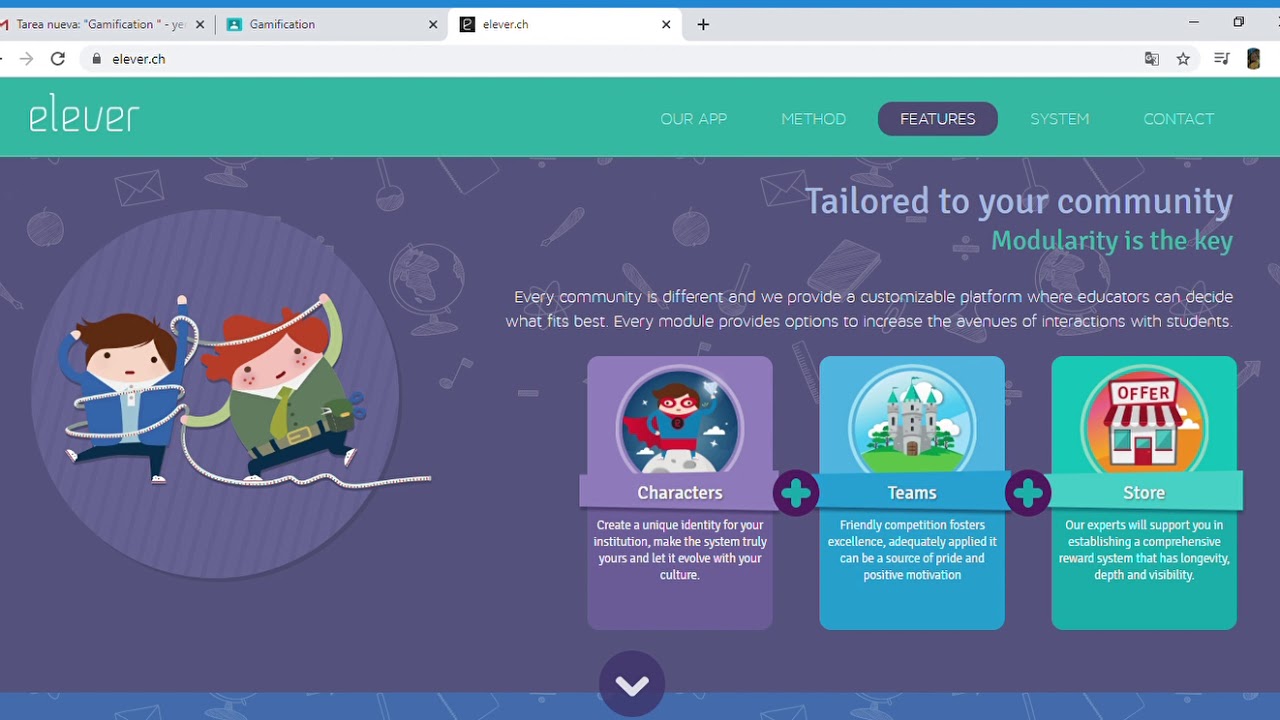Image resolution: width=1280 pixels, height=720 pixels.
Task: Click the reload page icon
Action: click(x=58, y=59)
